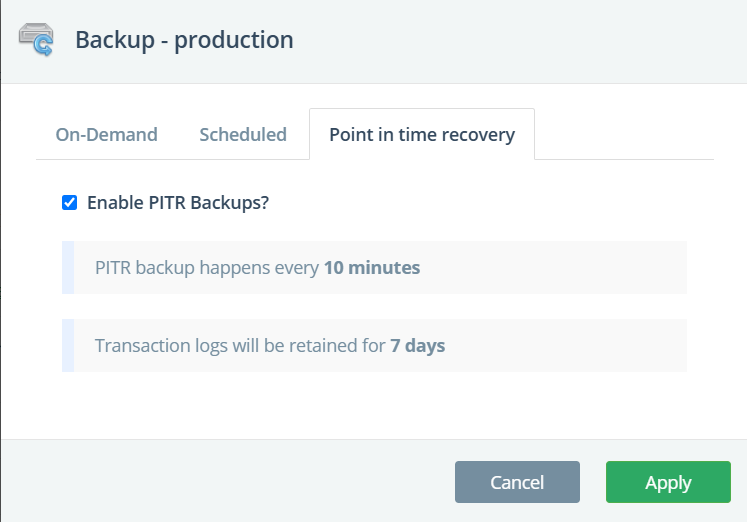
Task: Click the backup disk icon in header
Action: click(37, 41)
